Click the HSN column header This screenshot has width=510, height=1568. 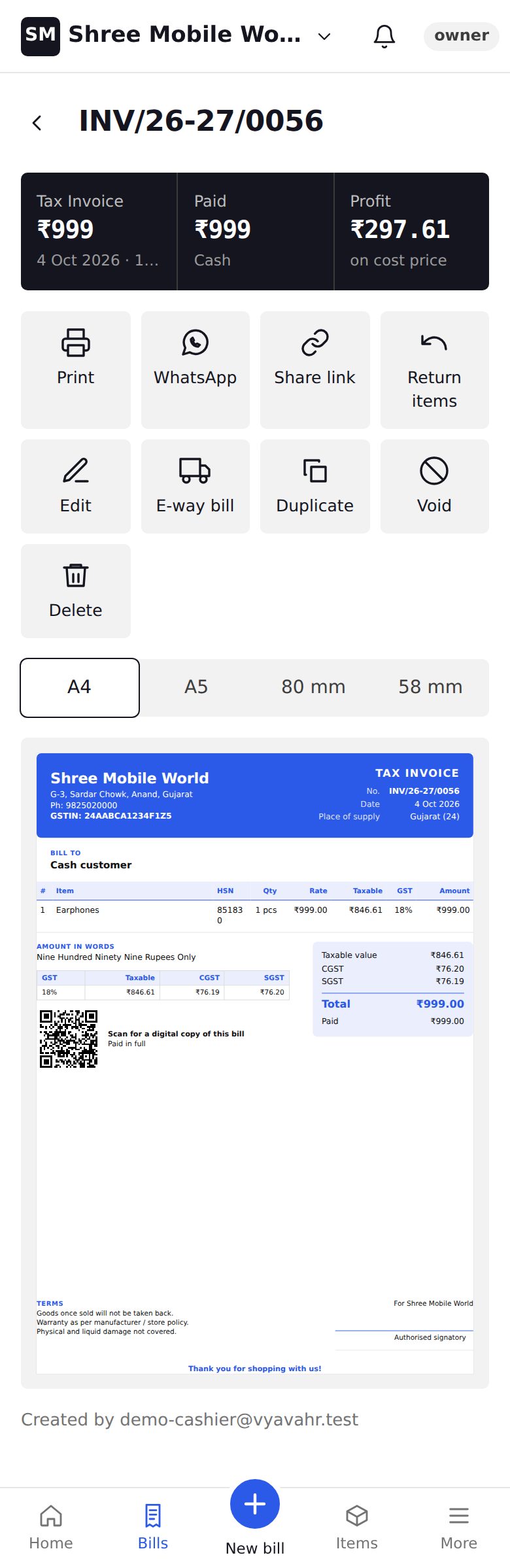click(226, 891)
